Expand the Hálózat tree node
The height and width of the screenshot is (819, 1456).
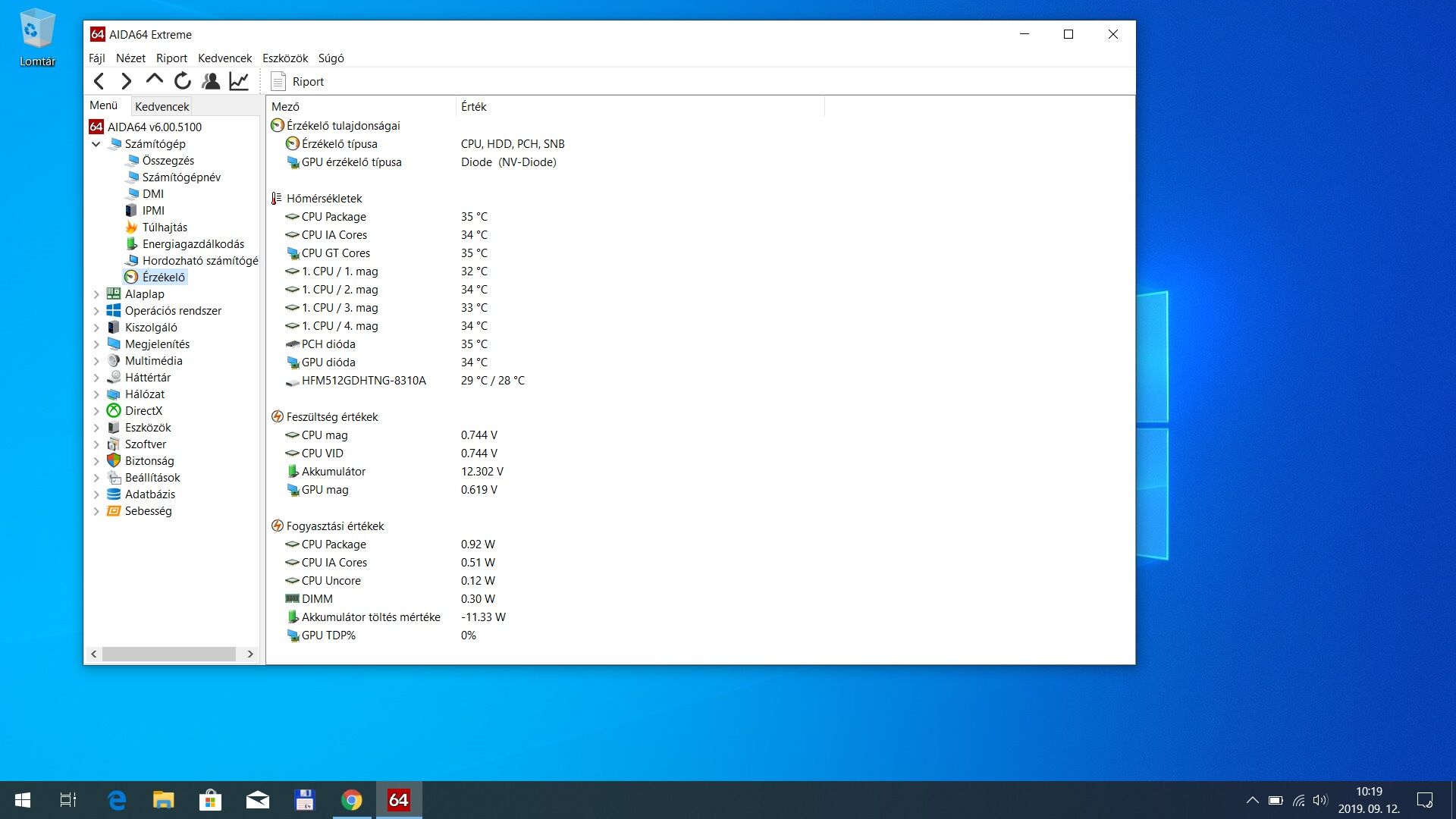pyautogui.click(x=96, y=394)
